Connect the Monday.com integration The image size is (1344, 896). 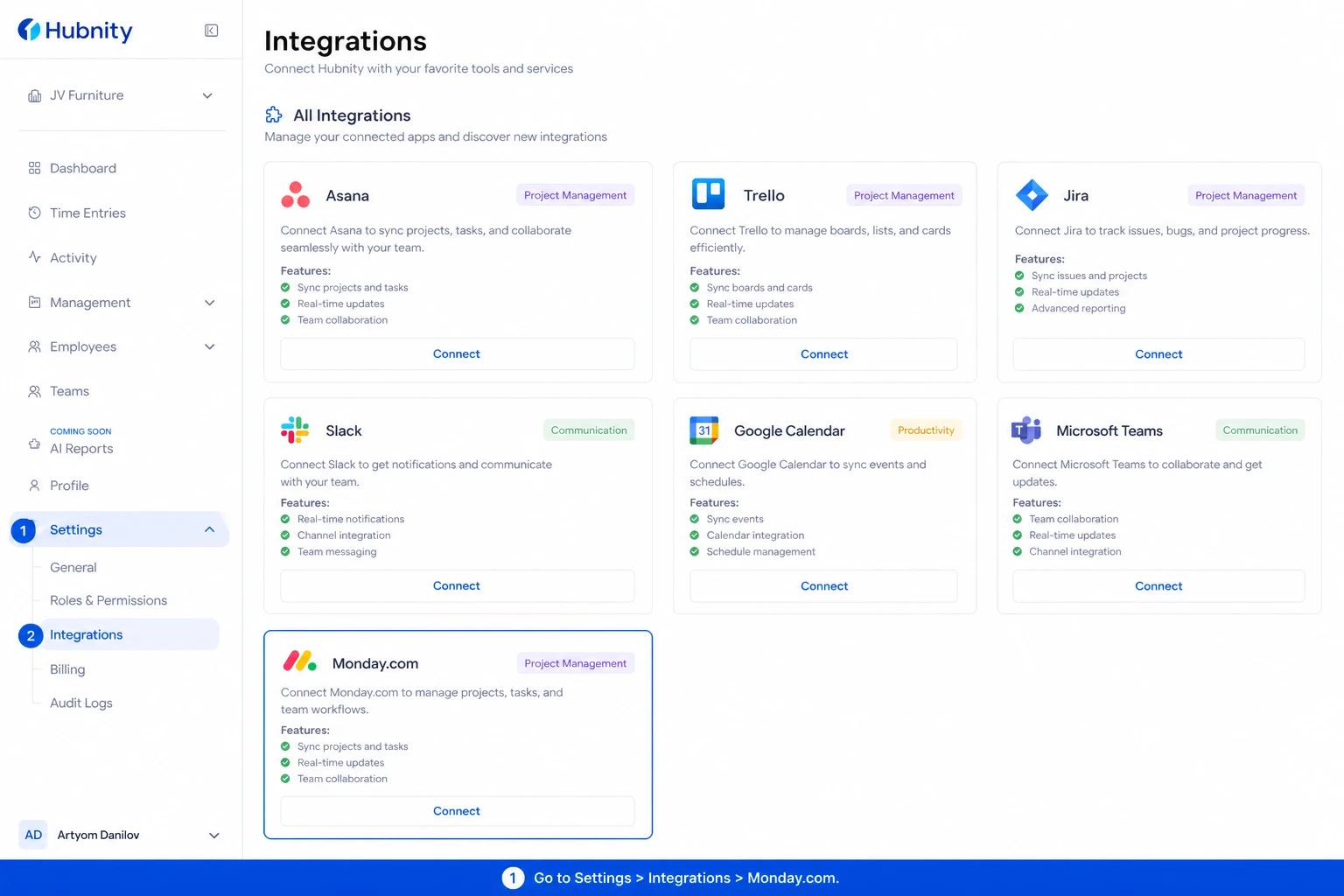[x=457, y=811]
